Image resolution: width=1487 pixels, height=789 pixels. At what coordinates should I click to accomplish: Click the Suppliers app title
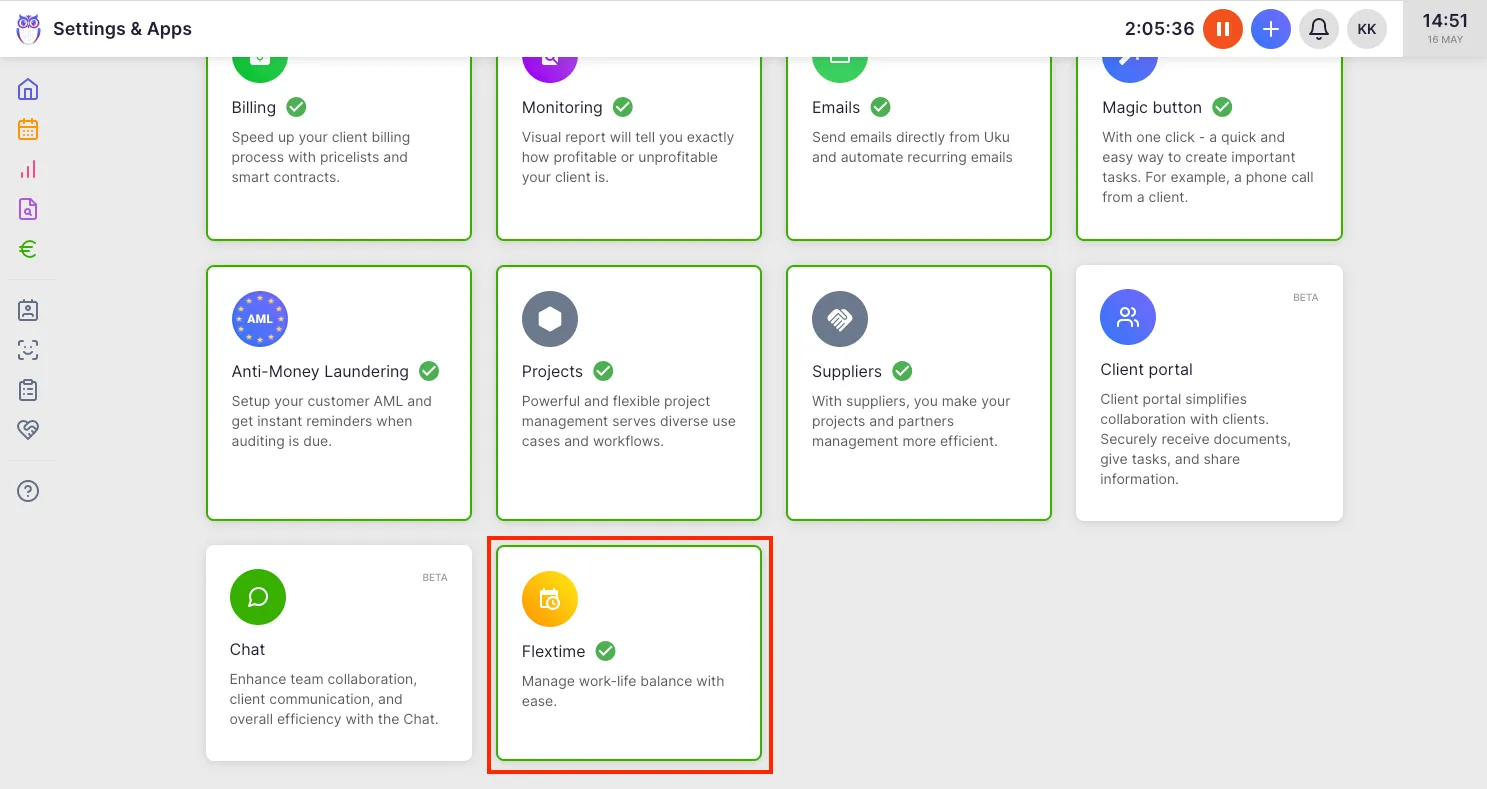846,371
